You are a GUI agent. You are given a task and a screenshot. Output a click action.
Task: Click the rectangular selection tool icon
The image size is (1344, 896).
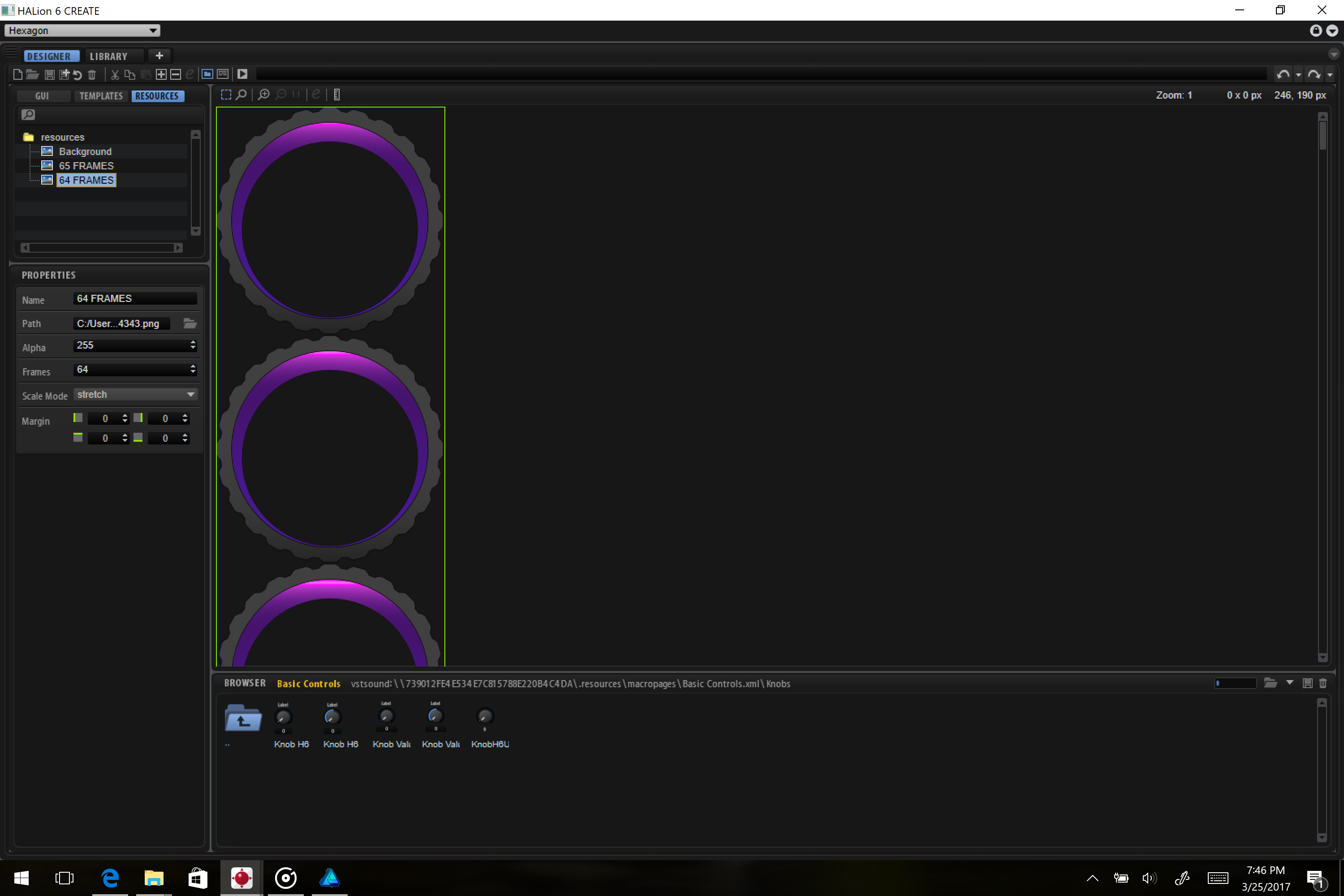point(226,95)
